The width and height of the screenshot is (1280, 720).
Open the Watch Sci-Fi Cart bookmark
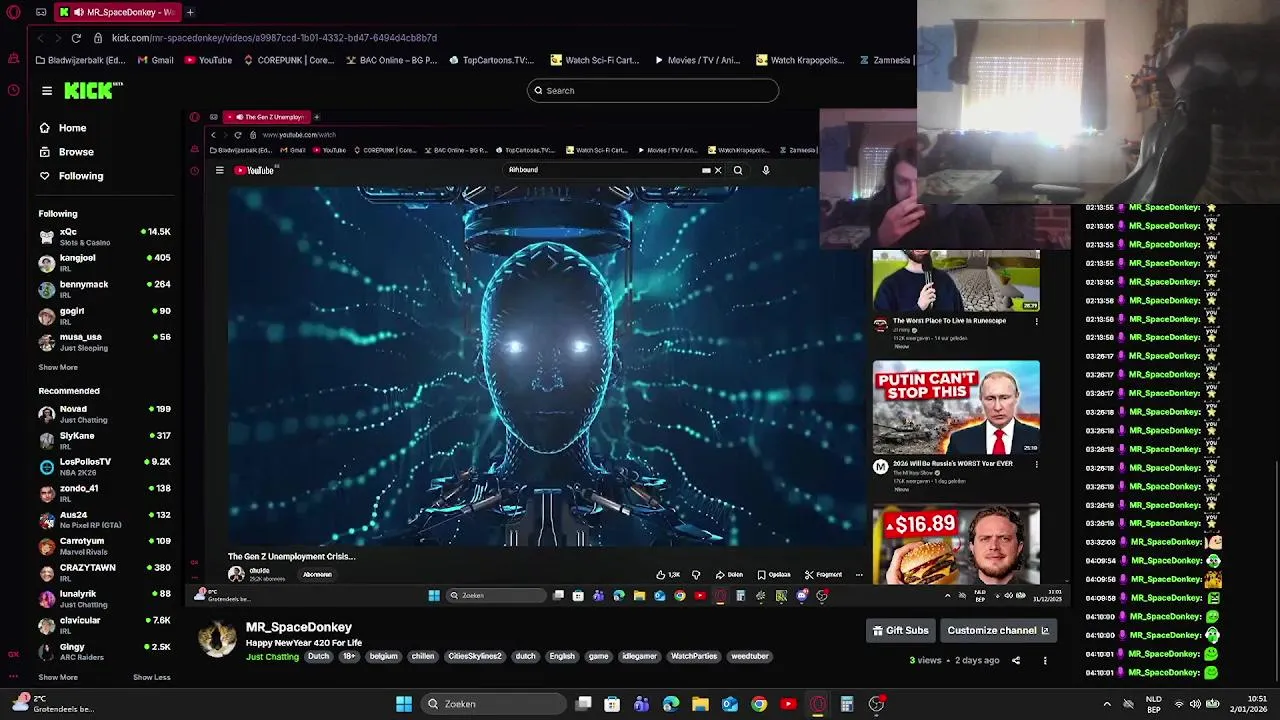point(595,60)
